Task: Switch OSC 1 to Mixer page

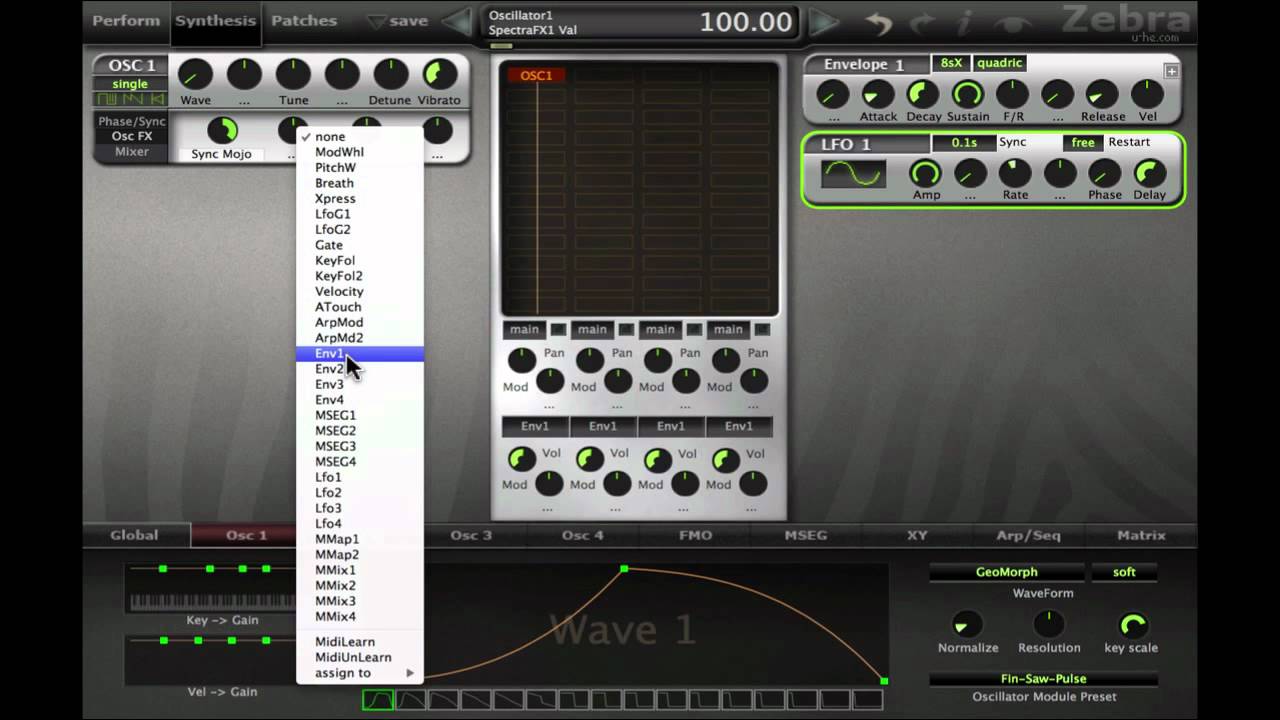Action: point(131,152)
